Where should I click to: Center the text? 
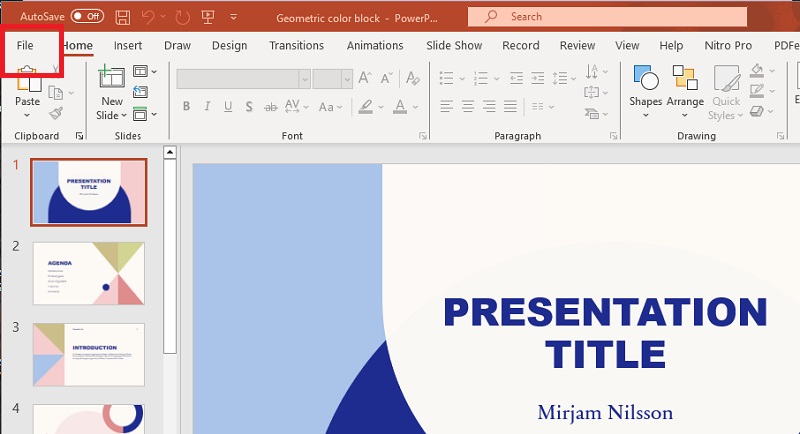pyautogui.click(x=468, y=107)
